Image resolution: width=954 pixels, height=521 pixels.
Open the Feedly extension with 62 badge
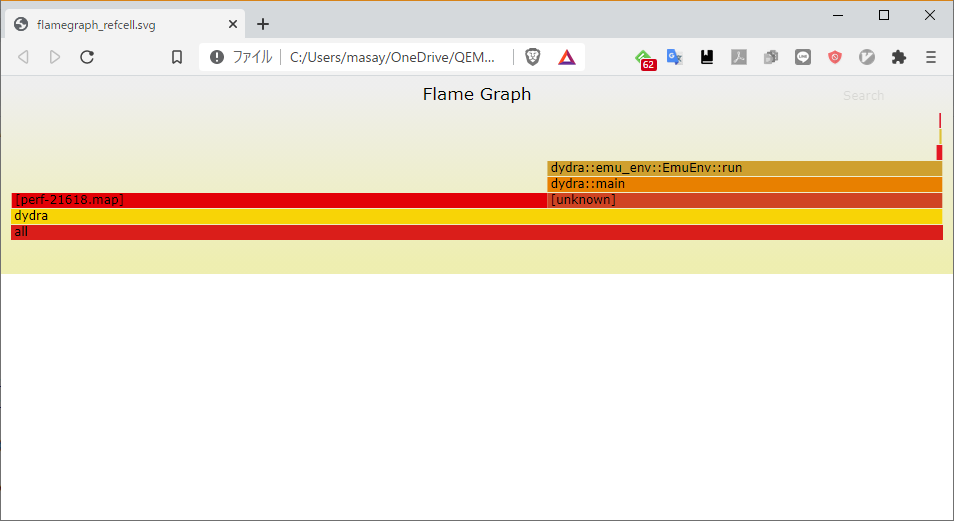point(645,59)
